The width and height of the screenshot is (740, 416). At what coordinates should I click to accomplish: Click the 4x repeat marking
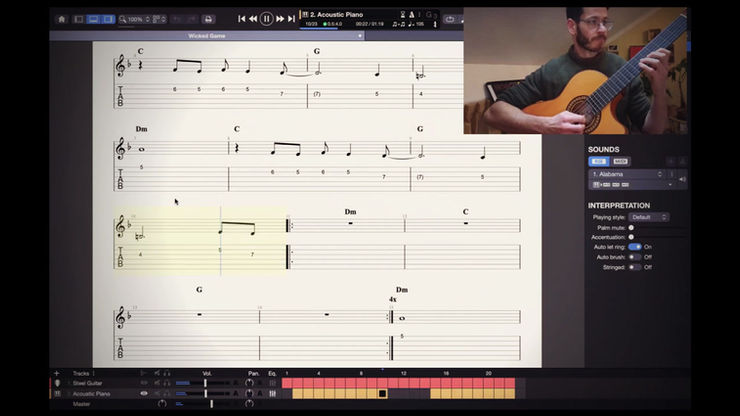tap(393, 299)
